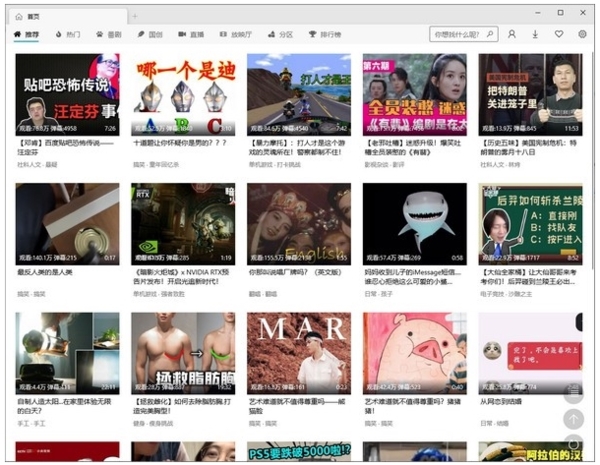Viewport: 600px width, 465px height.
Task: Open favorites via the heart icon
Action: pyautogui.click(x=559, y=34)
